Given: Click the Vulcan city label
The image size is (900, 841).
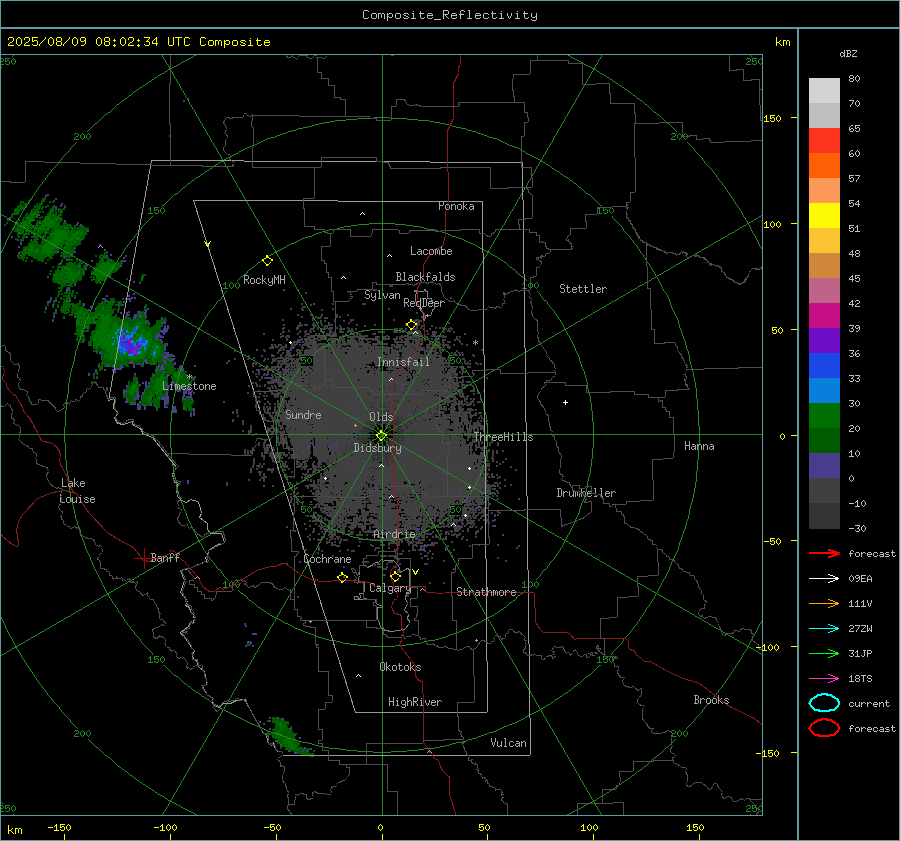Looking at the screenshot, I should pyautogui.click(x=509, y=743).
